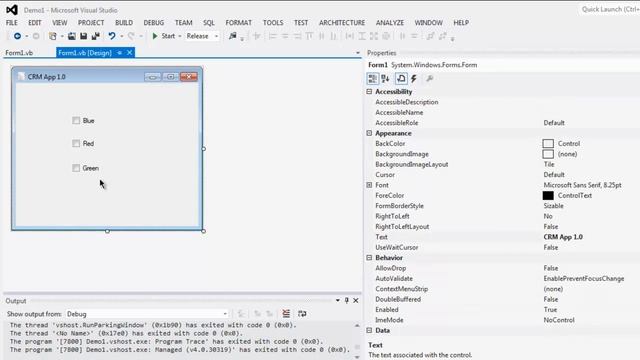Open the Release configuration dropdown
The image size is (640, 360).
(216, 36)
